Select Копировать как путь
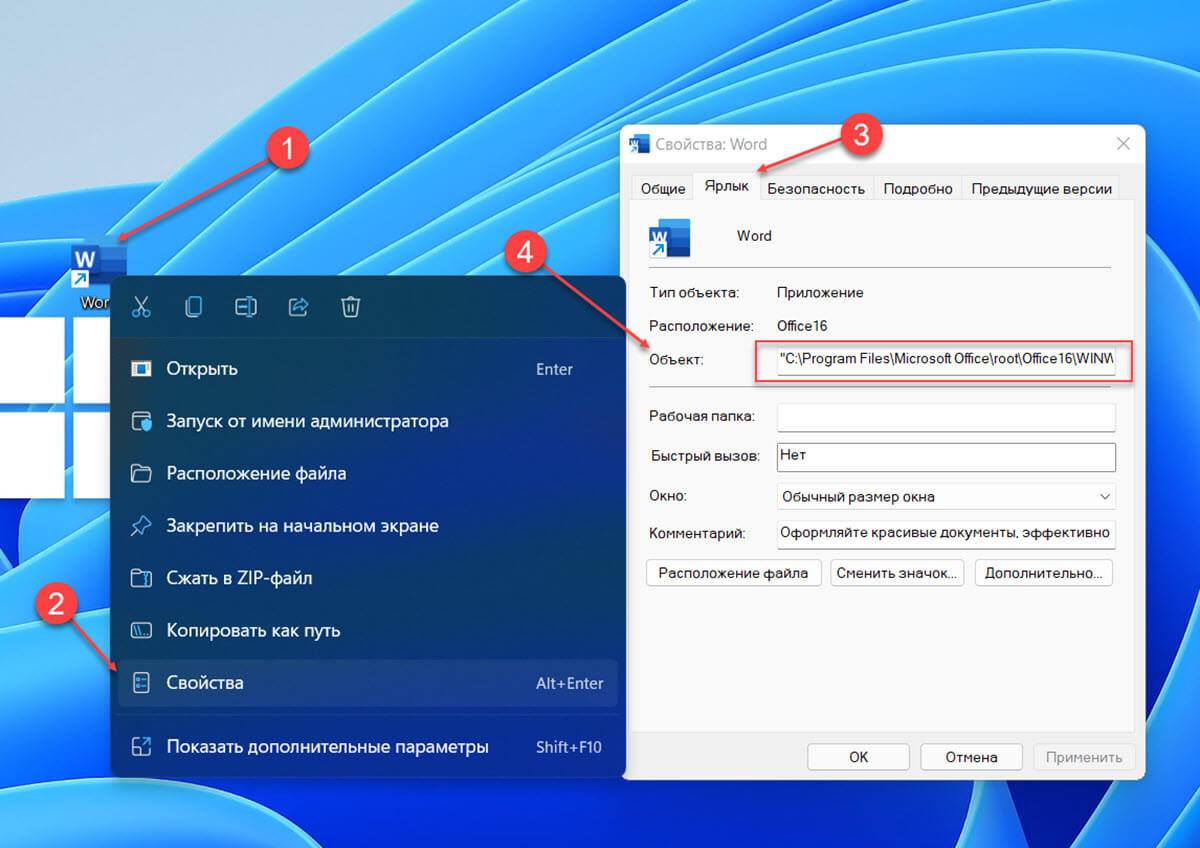Viewport: 1200px width, 848px height. pos(367,630)
